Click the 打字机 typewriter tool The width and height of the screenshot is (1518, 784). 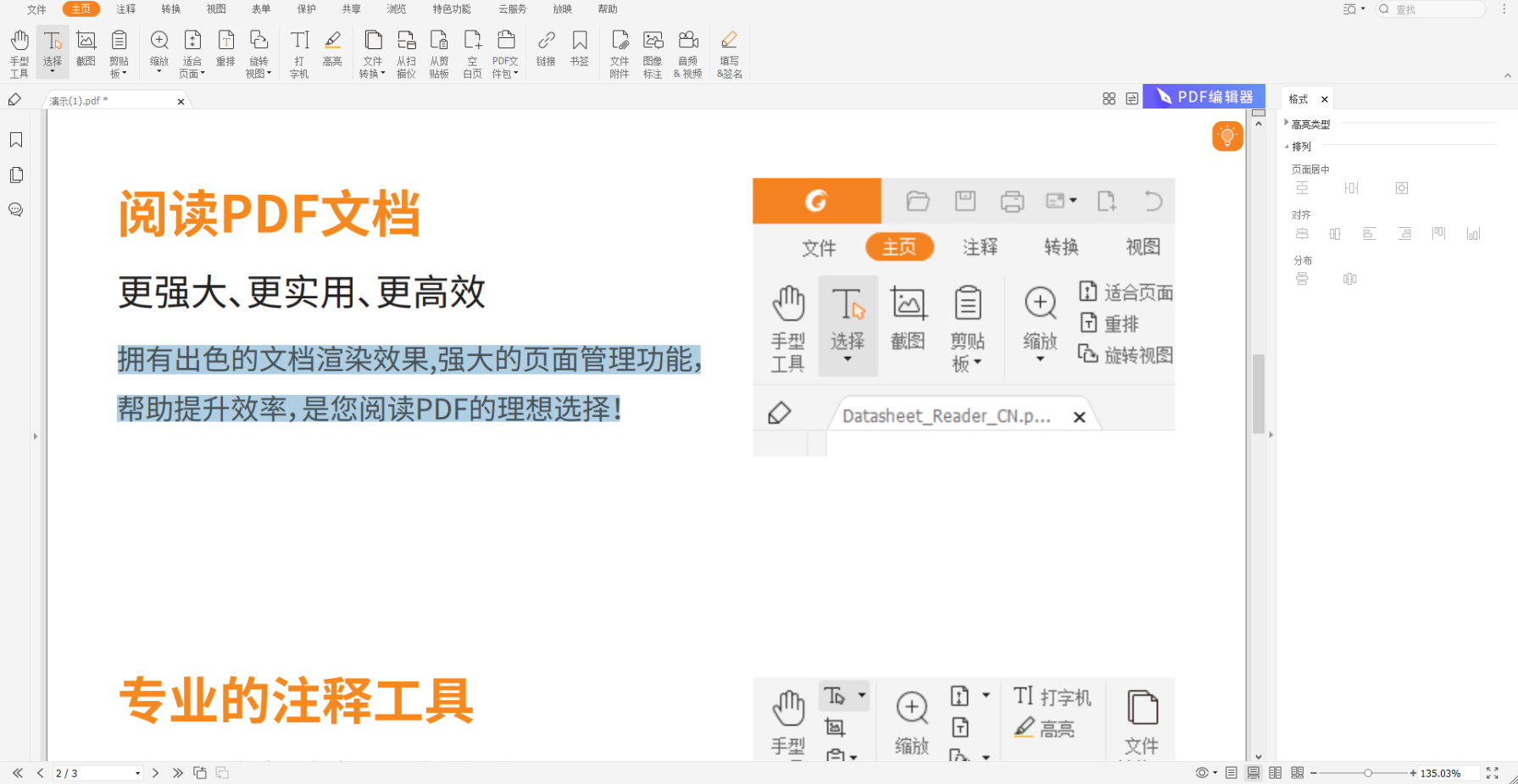pos(298,51)
